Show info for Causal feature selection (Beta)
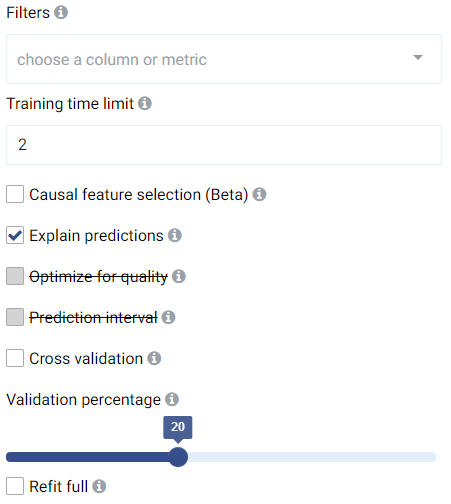The height and width of the screenshot is (504, 451). 259,194
